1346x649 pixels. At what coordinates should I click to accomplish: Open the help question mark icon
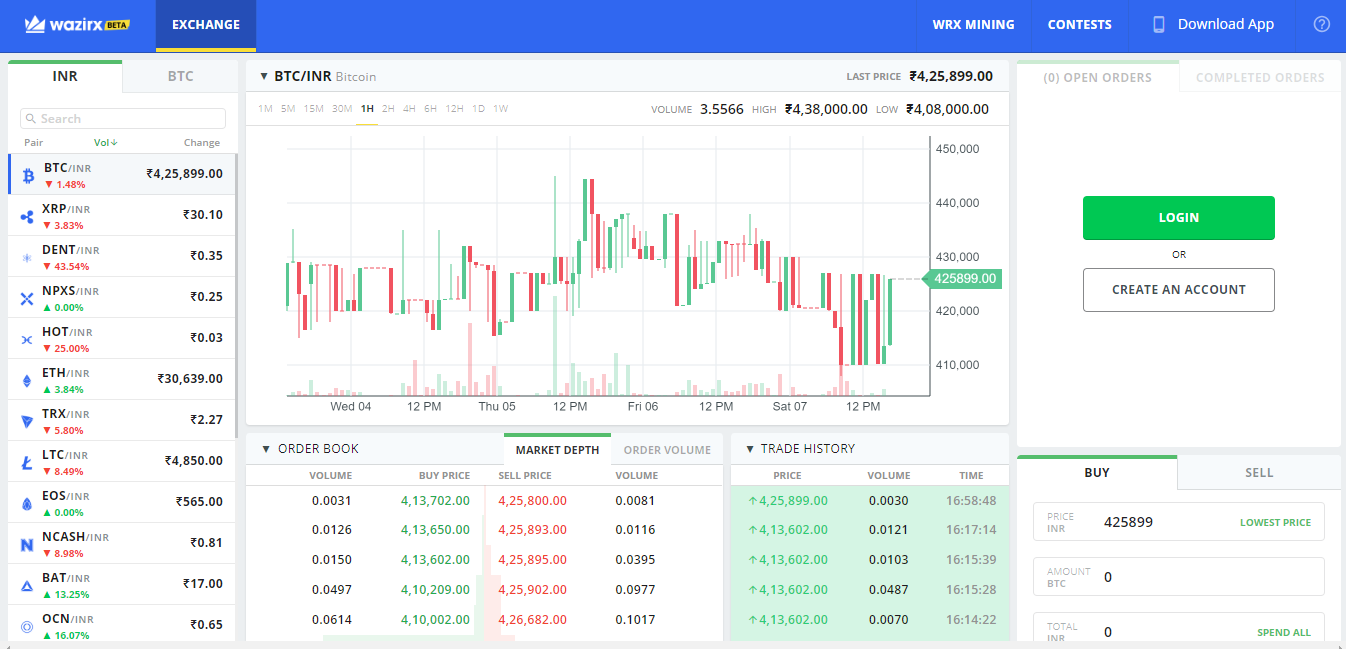click(x=1322, y=24)
